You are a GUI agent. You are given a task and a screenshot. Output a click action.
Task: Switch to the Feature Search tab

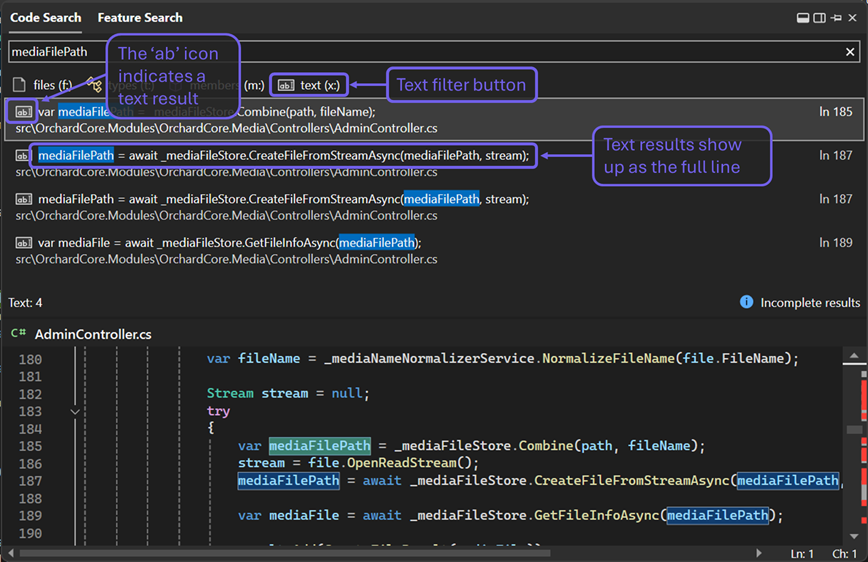[140, 18]
